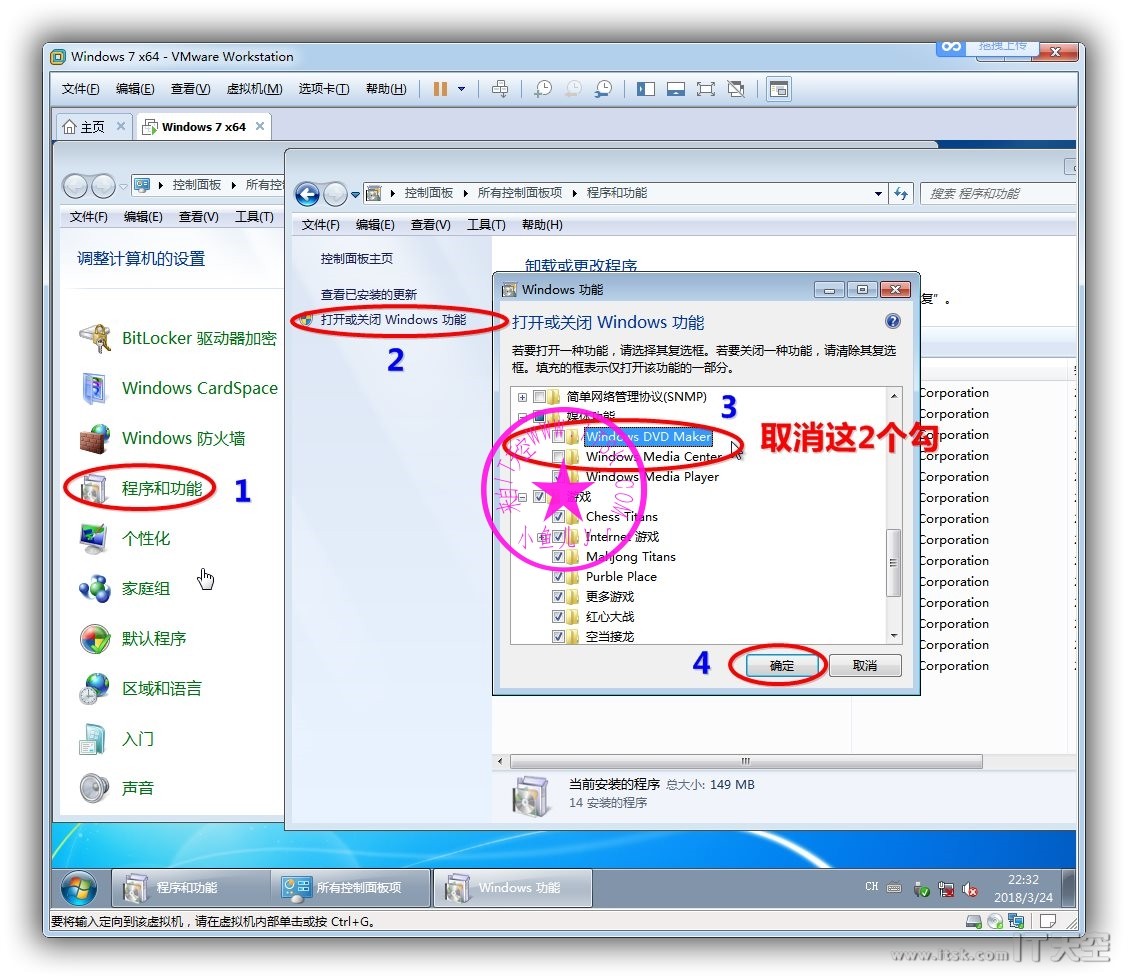Click the send Ctrl+Alt+Del toolbar icon
Viewport: 1128px width, 980px height.
[x=500, y=89]
